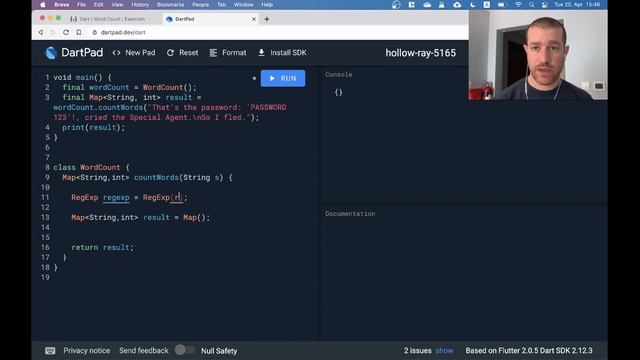640x360 pixels.
Task: Click the cloud upload menu bar icon
Action: coord(457,4)
